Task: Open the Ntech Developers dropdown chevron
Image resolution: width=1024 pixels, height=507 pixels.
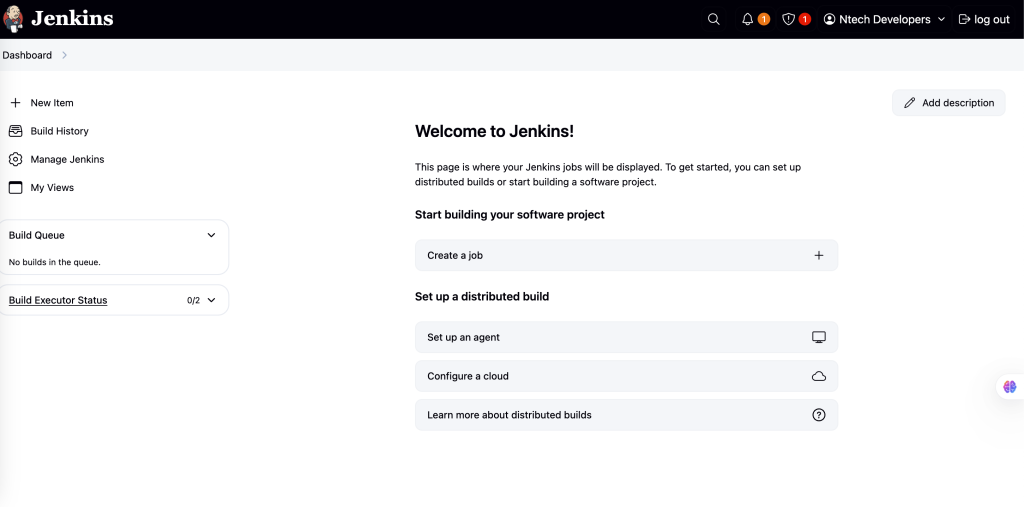Action: [x=941, y=20]
